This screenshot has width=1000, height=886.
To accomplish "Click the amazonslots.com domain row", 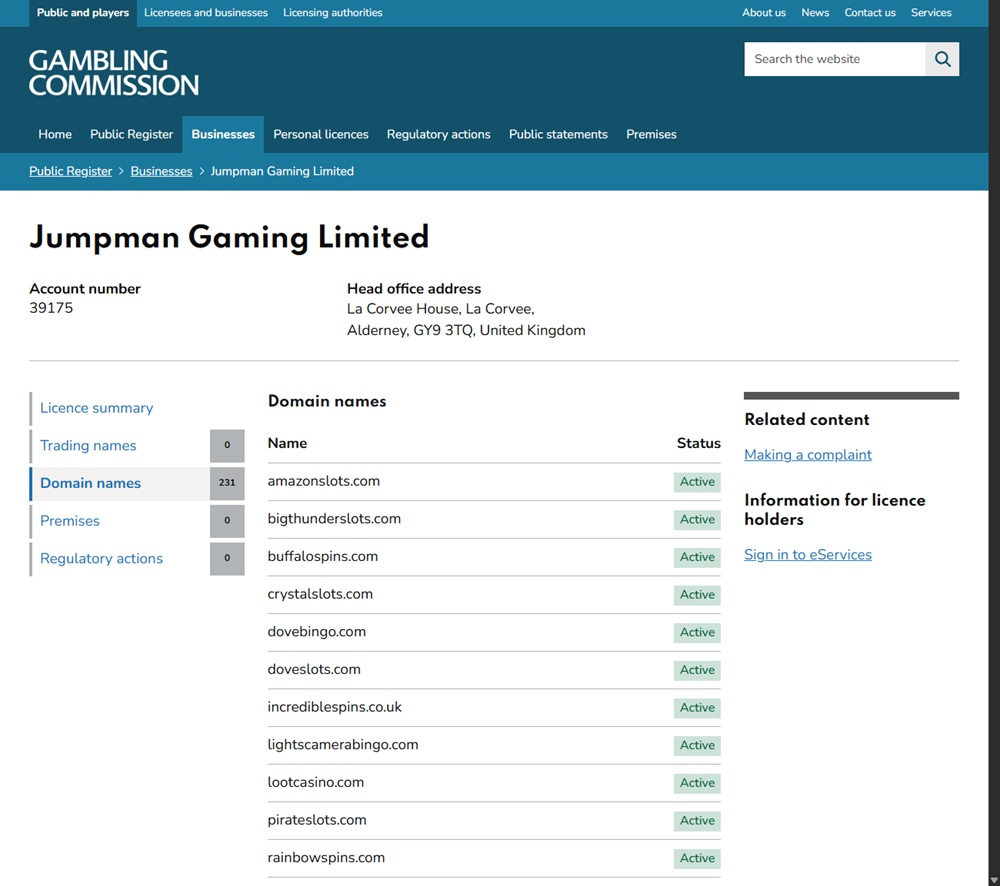I will click(x=494, y=482).
